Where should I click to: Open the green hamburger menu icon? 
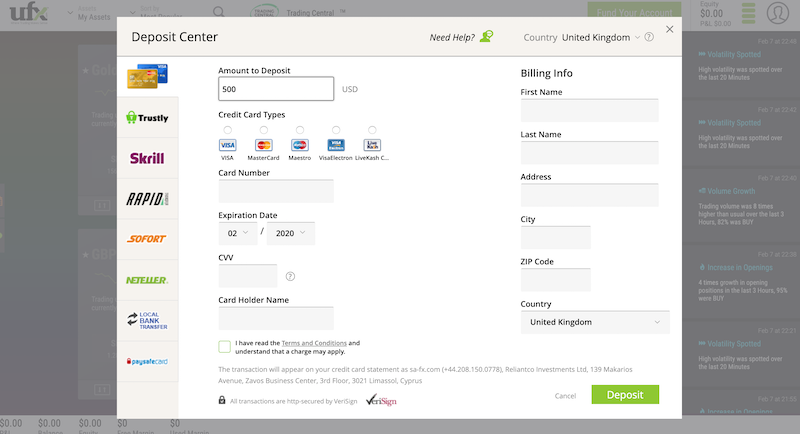(x=748, y=13)
